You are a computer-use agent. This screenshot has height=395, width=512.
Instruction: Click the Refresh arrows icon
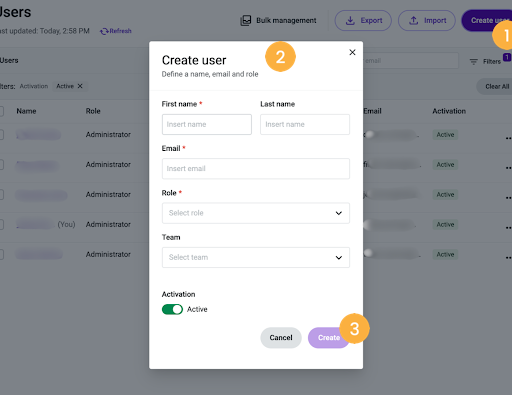click(x=104, y=31)
